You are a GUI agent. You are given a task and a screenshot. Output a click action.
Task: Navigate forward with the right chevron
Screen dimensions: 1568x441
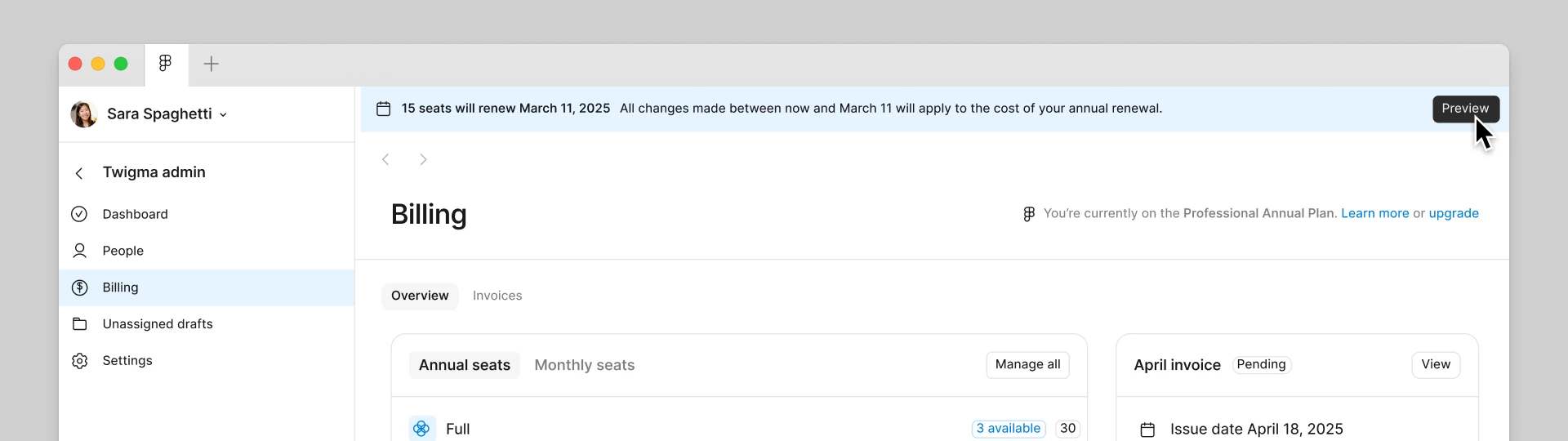(423, 159)
